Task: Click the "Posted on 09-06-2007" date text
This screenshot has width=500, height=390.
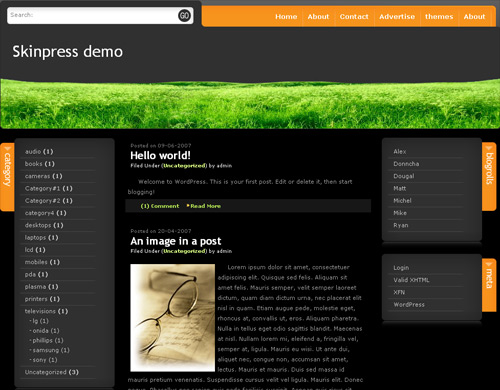Action: coord(161,146)
